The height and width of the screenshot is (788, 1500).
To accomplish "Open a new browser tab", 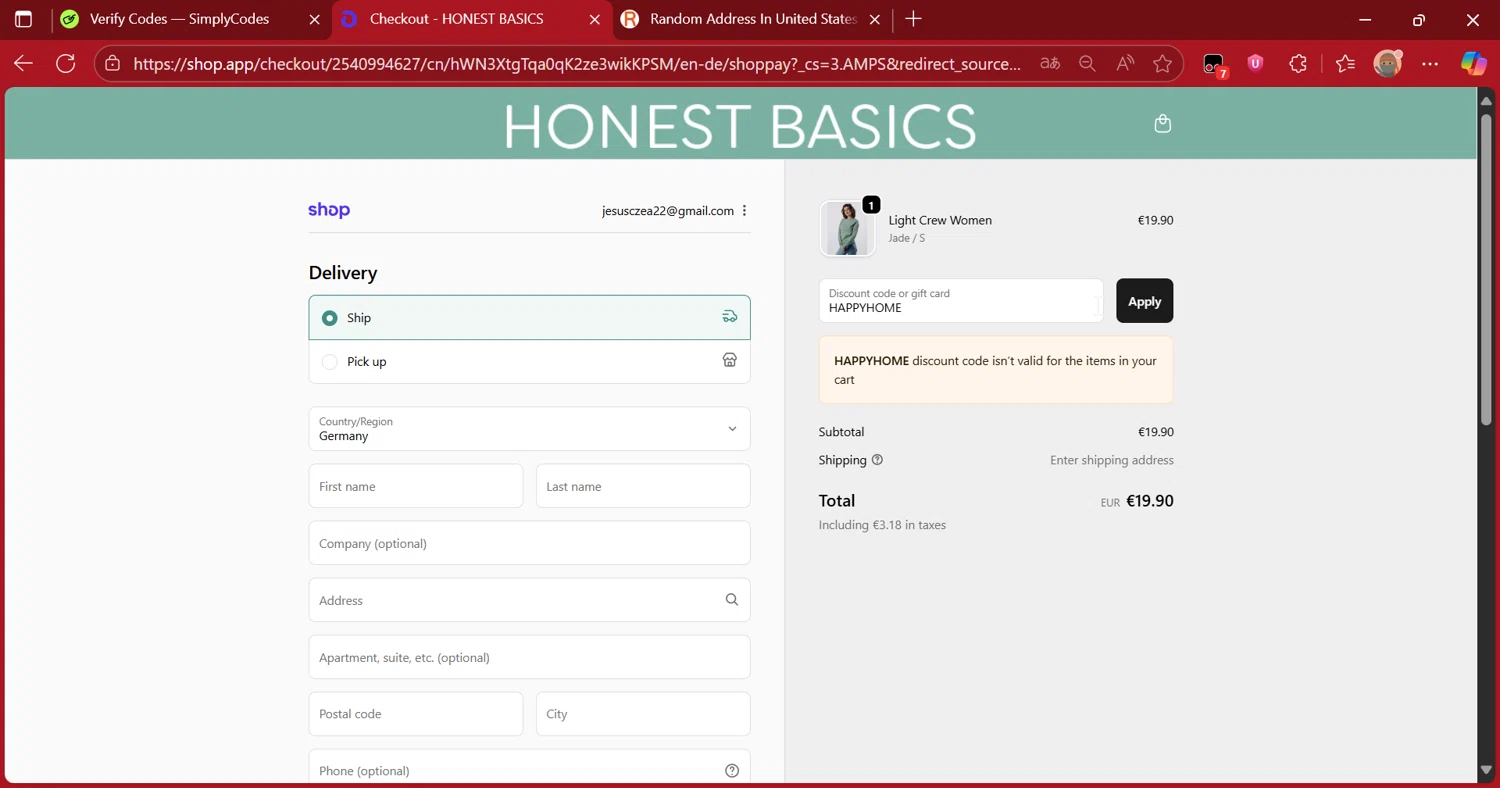I will tap(913, 19).
